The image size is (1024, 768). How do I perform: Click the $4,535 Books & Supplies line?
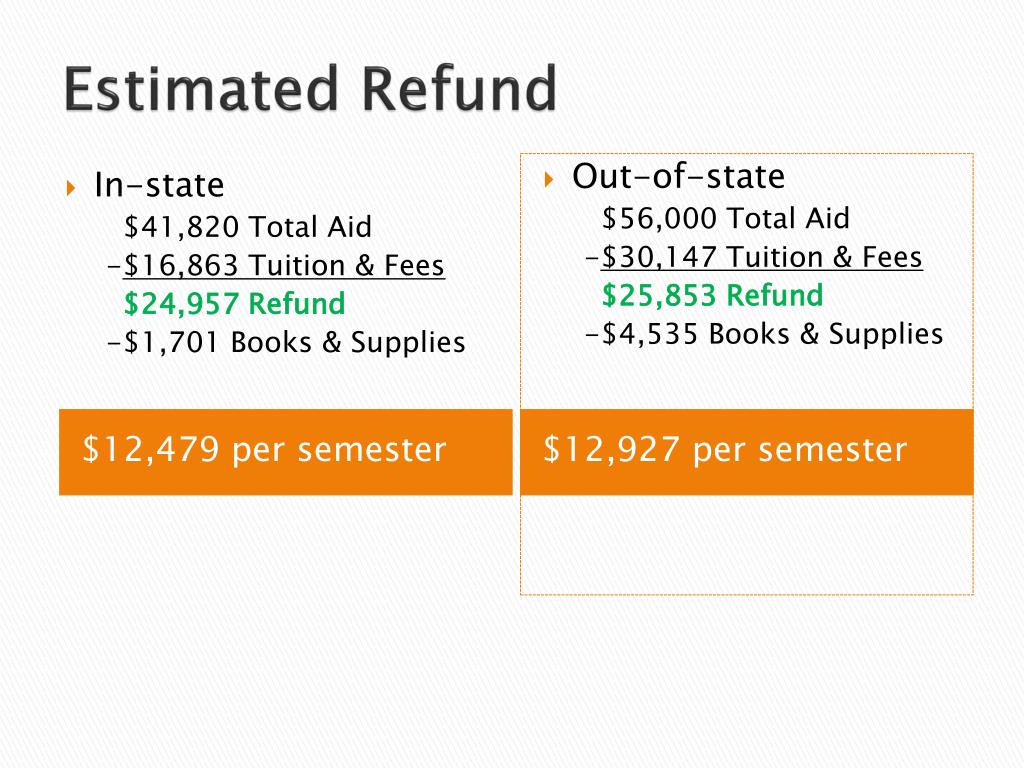click(x=765, y=334)
